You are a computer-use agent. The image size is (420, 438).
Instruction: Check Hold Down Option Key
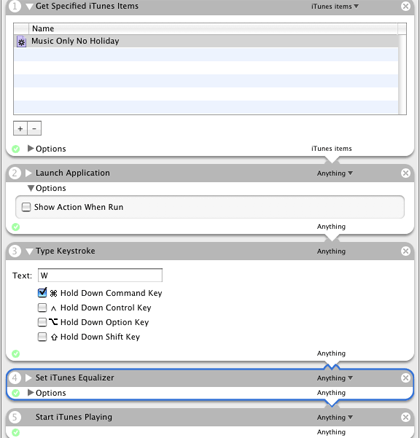tap(42, 322)
